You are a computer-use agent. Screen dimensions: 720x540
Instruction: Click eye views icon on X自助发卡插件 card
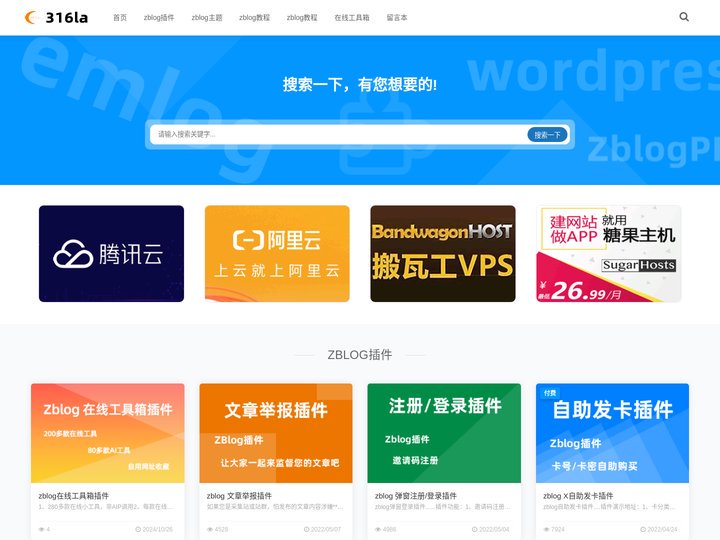click(546, 529)
